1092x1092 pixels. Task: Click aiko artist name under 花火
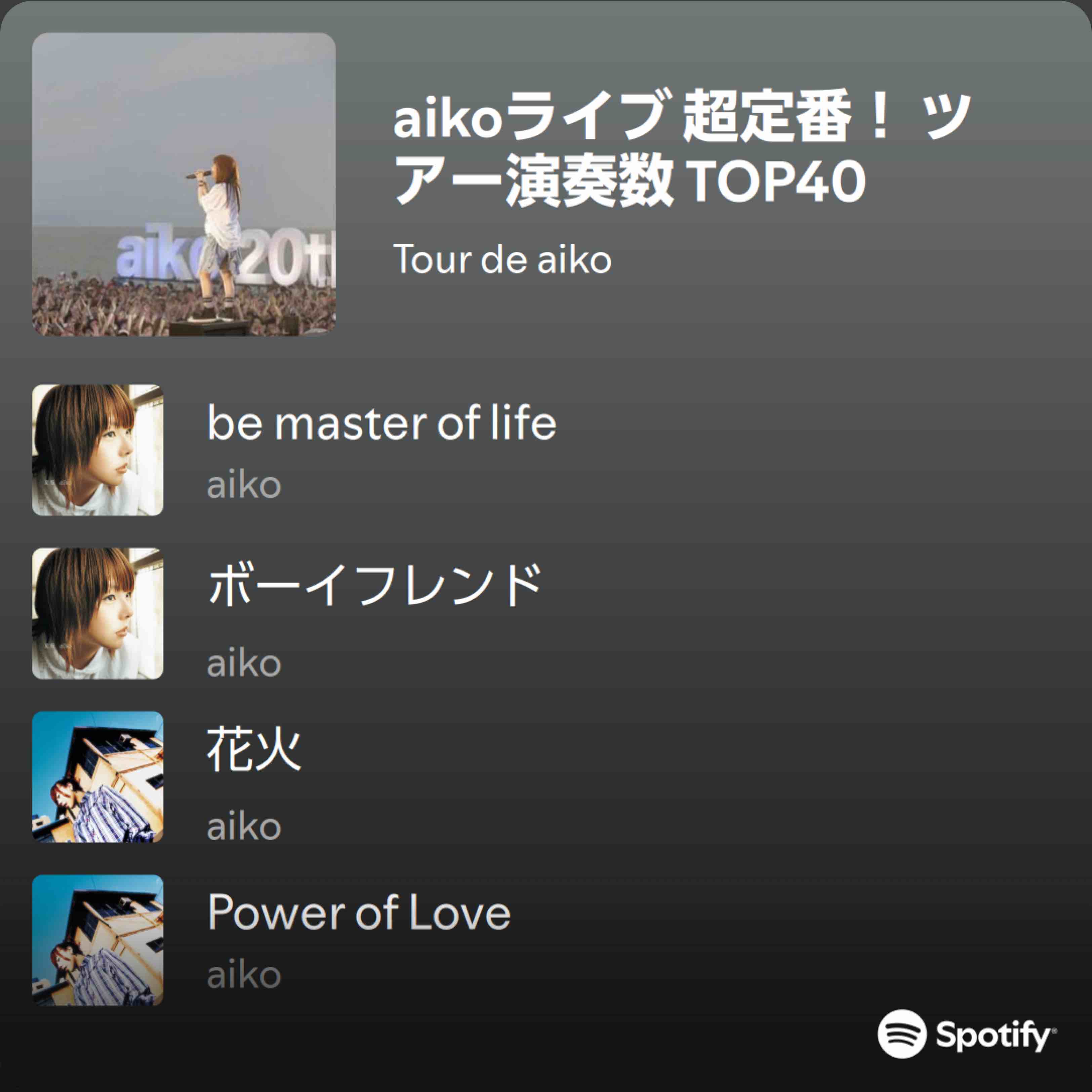click(x=244, y=827)
